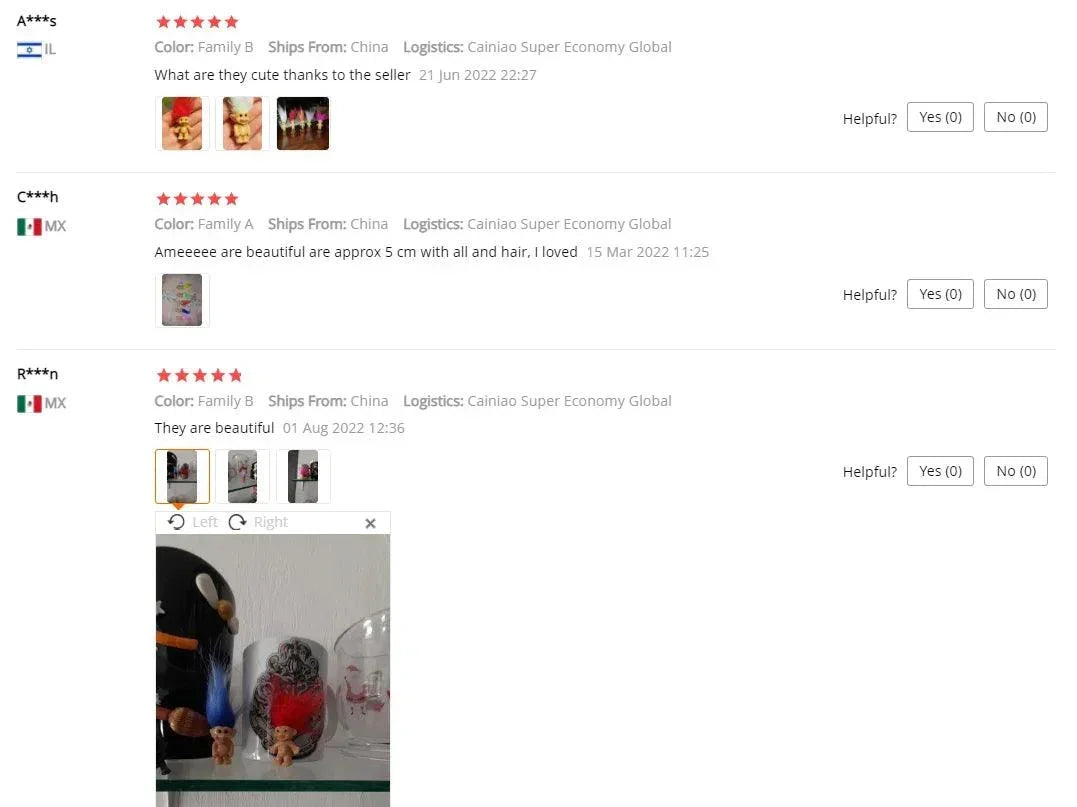This screenshot has height=807, width=1077.
Task: Rotate the preview image left
Action: [192, 522]
